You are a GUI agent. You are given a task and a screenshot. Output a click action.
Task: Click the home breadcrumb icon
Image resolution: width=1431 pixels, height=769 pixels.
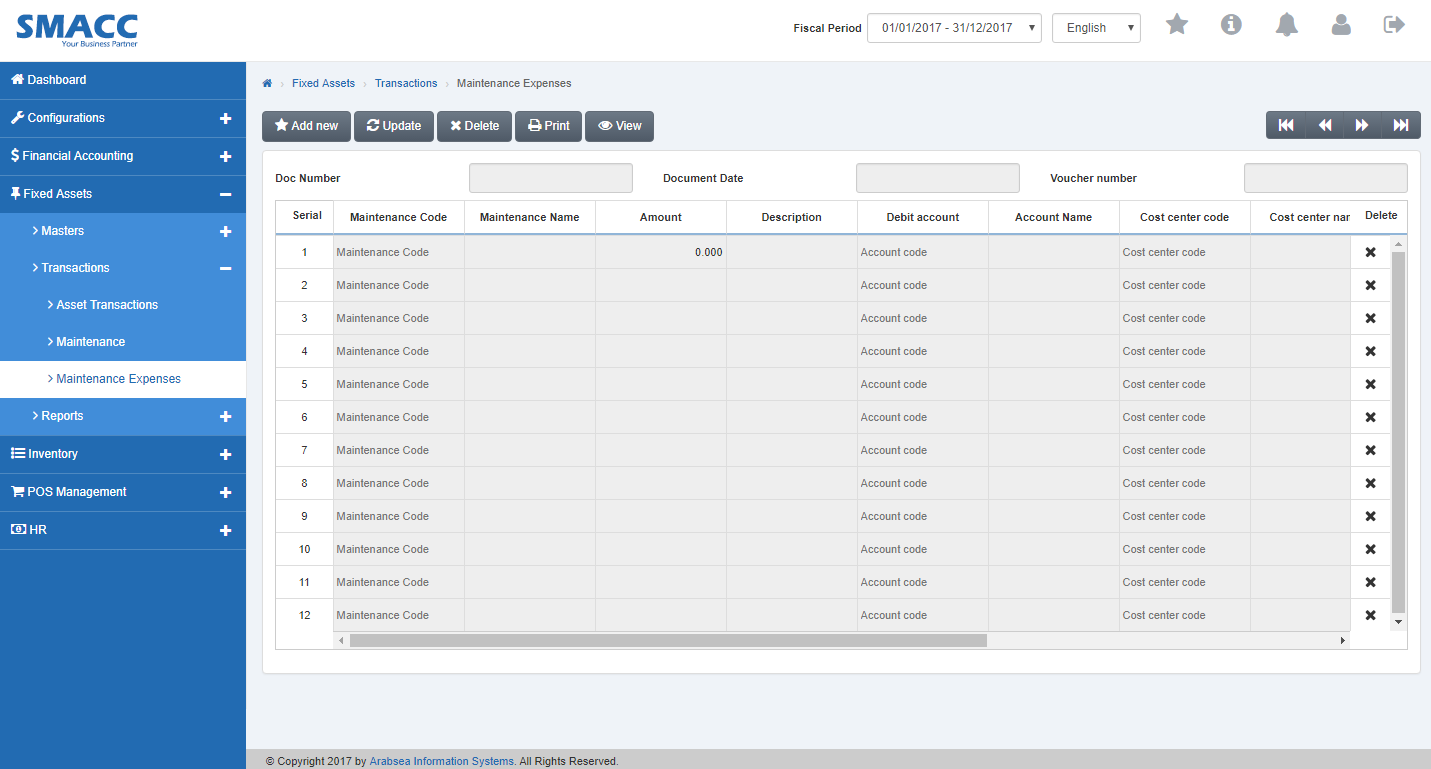(266, 83)
